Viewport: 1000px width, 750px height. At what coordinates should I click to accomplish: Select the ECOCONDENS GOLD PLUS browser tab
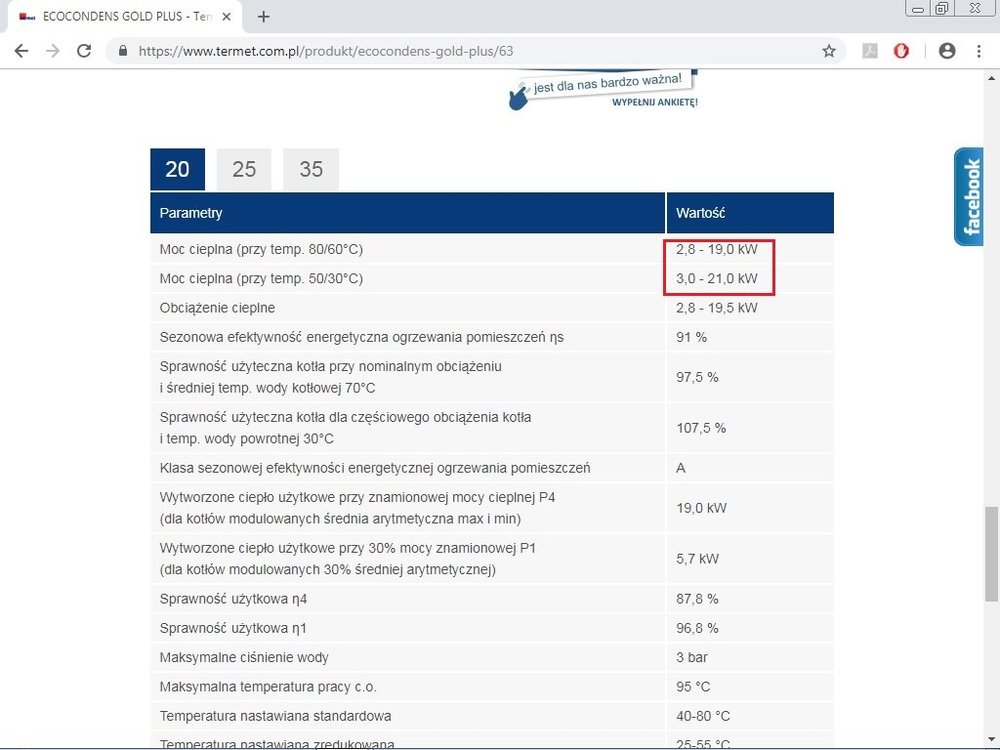tap(120, 16)
